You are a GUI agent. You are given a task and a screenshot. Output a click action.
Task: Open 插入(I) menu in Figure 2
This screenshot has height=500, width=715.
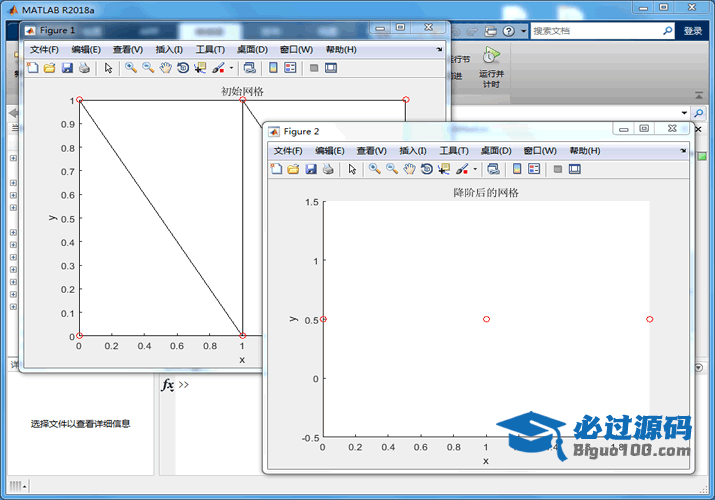[x=413, y=151]
